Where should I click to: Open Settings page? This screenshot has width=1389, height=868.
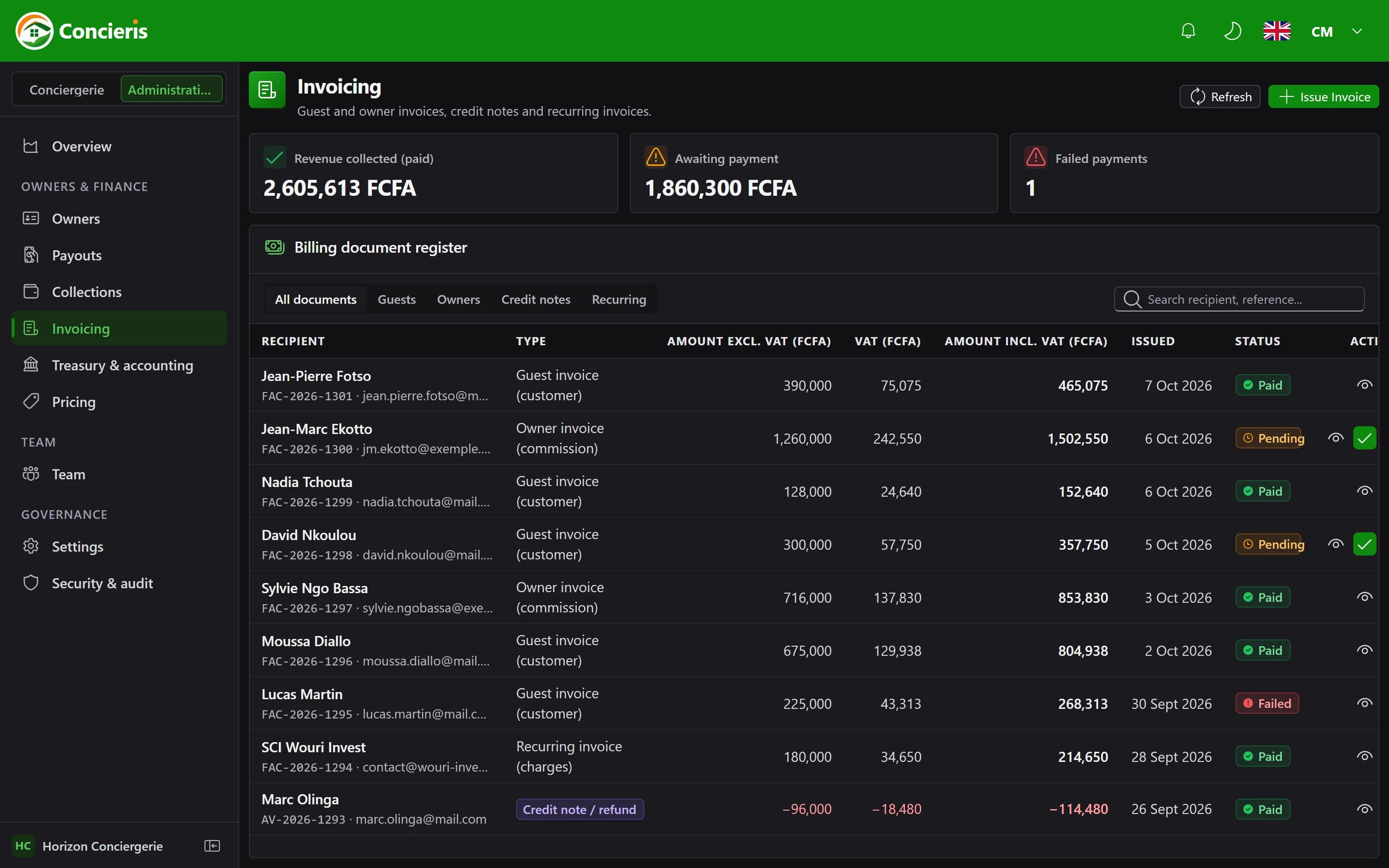point(120,546)
